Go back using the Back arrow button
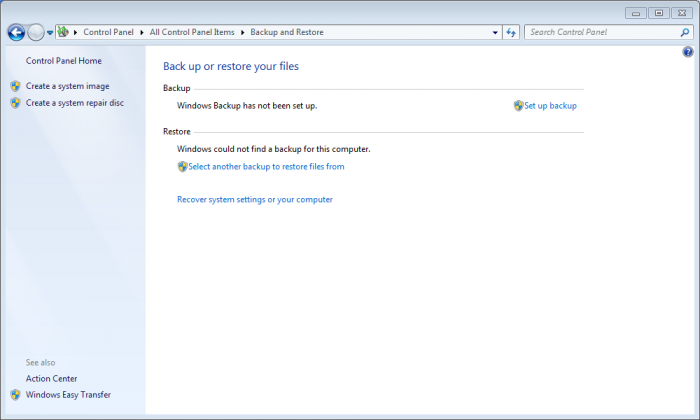The image size is (700, 420). [x=16, y=32]
